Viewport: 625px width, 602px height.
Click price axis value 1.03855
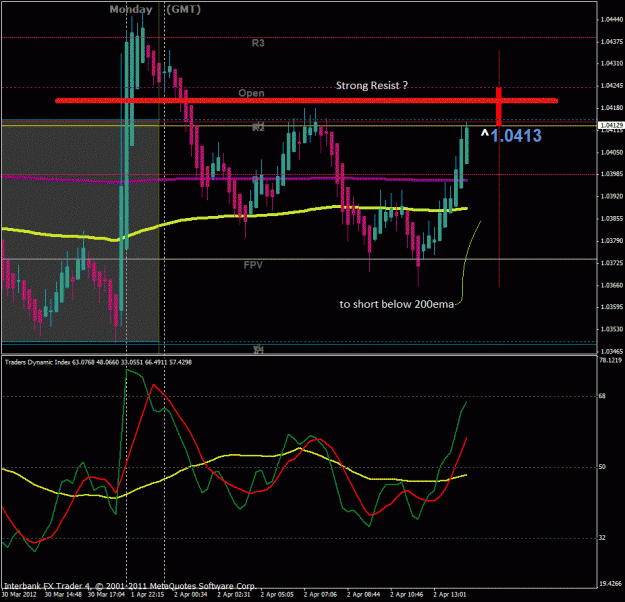pyautogui.click(x=611, y=219)
